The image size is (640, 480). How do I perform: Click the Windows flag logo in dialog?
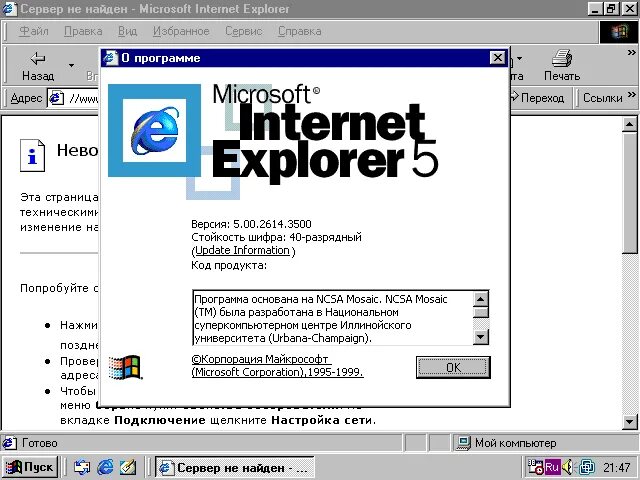pos(125,367)
